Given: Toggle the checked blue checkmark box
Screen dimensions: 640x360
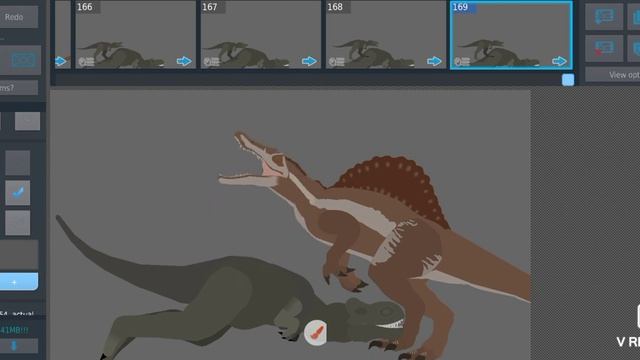Looking at the screenshot, I should 18,193.
